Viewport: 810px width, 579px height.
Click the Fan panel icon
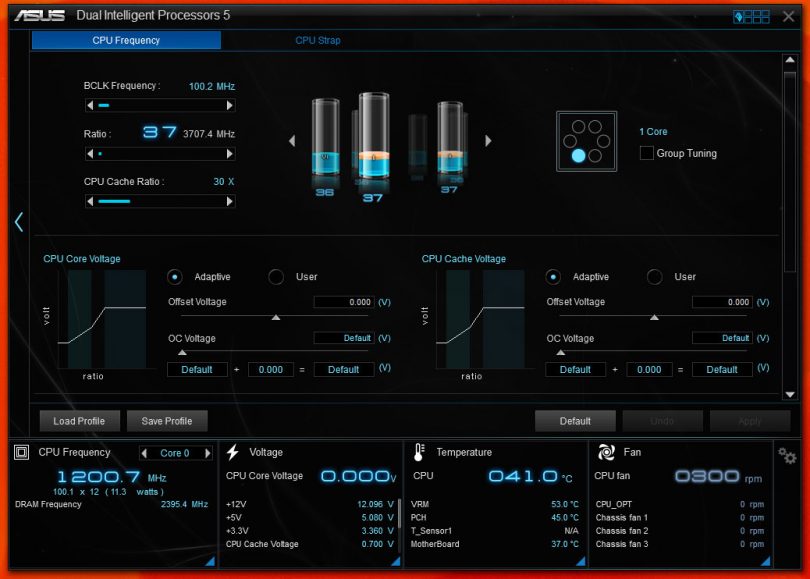point(606,453)
